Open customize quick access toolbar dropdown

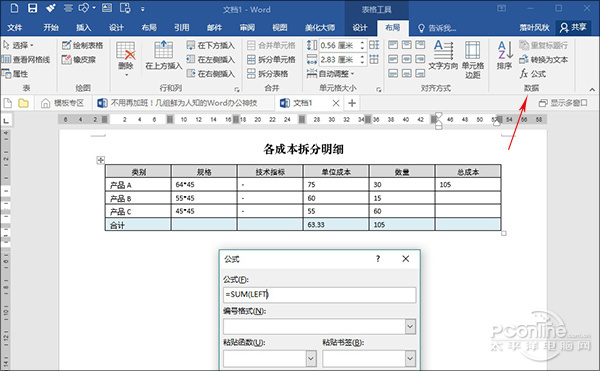point(143,8)
